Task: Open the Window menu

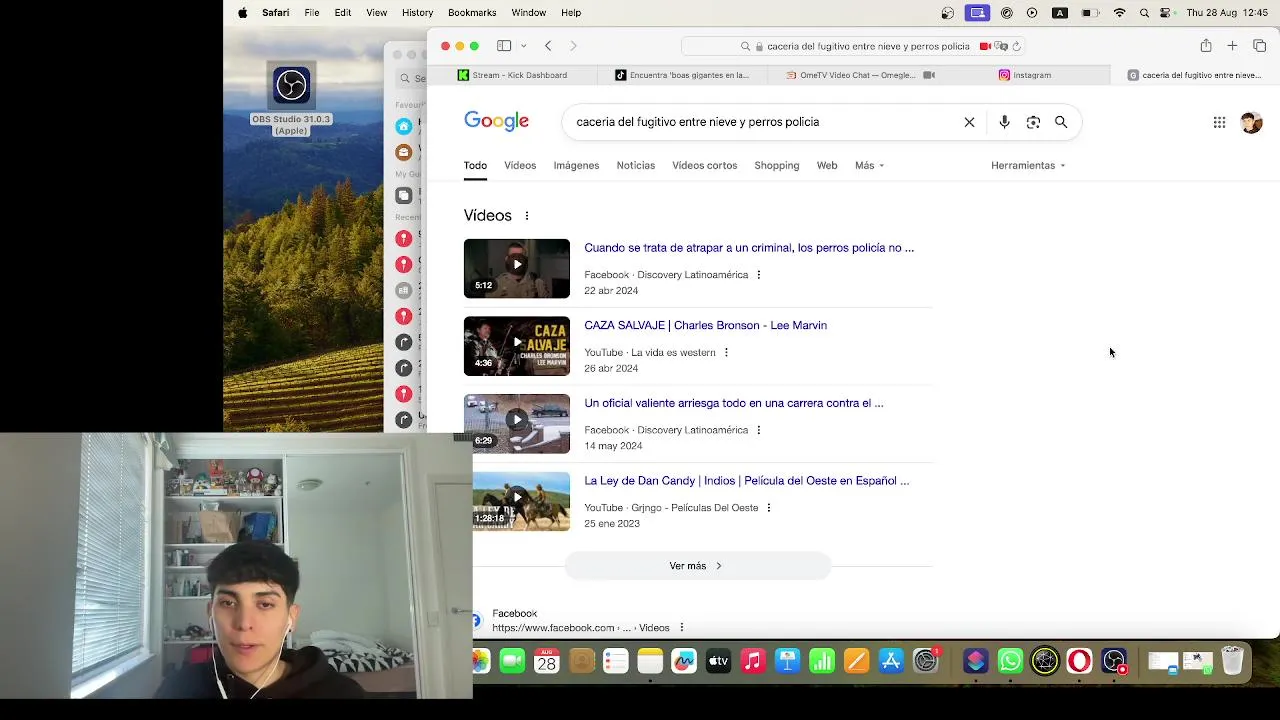Action: tap(528, 13)
